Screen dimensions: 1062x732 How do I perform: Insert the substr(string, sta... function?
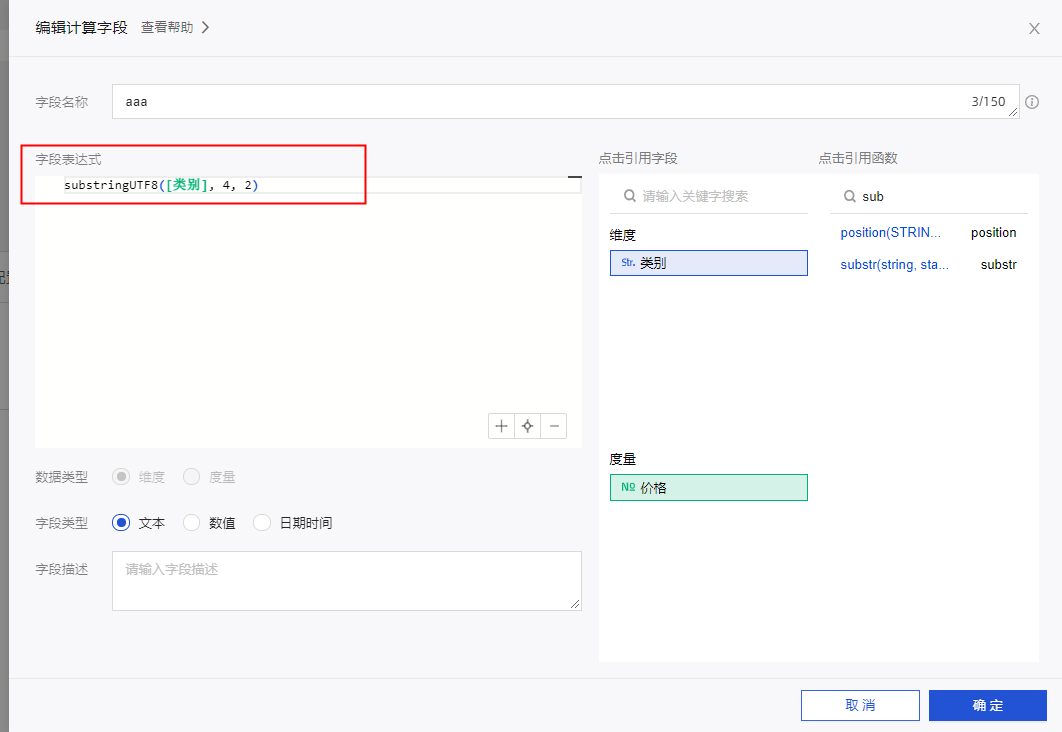(x=894, y=265)
